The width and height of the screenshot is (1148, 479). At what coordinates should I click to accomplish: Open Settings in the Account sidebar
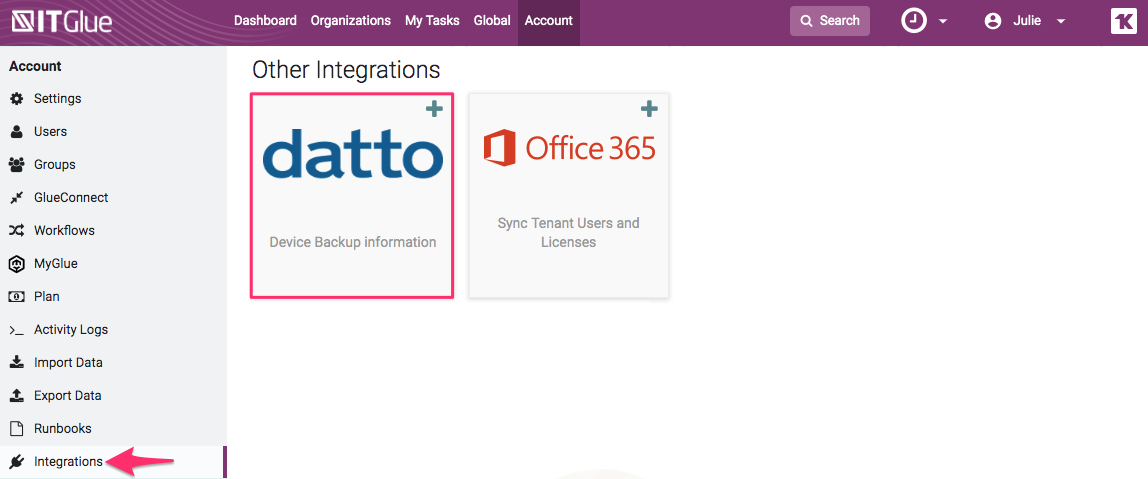tap(58, 98)
